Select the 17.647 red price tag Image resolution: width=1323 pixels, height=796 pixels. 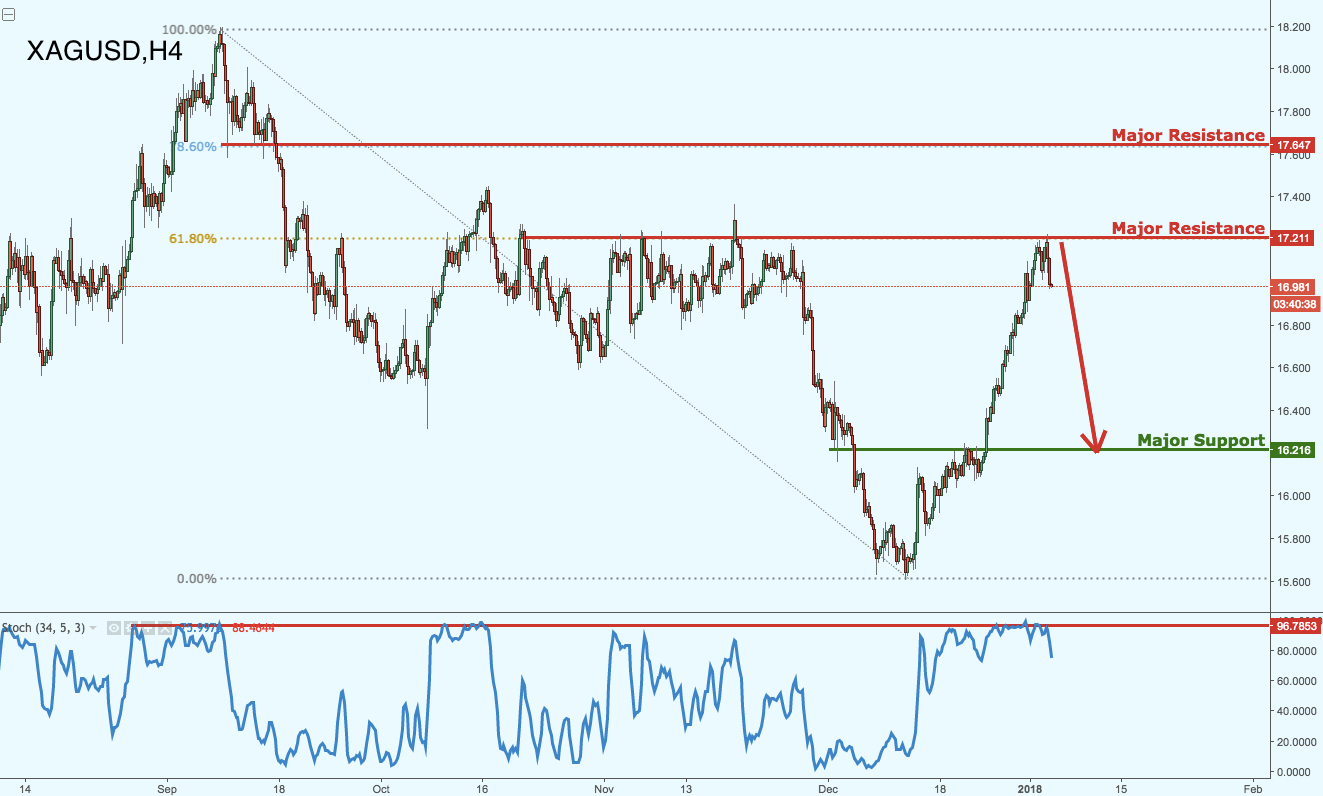coord(1295,145)
